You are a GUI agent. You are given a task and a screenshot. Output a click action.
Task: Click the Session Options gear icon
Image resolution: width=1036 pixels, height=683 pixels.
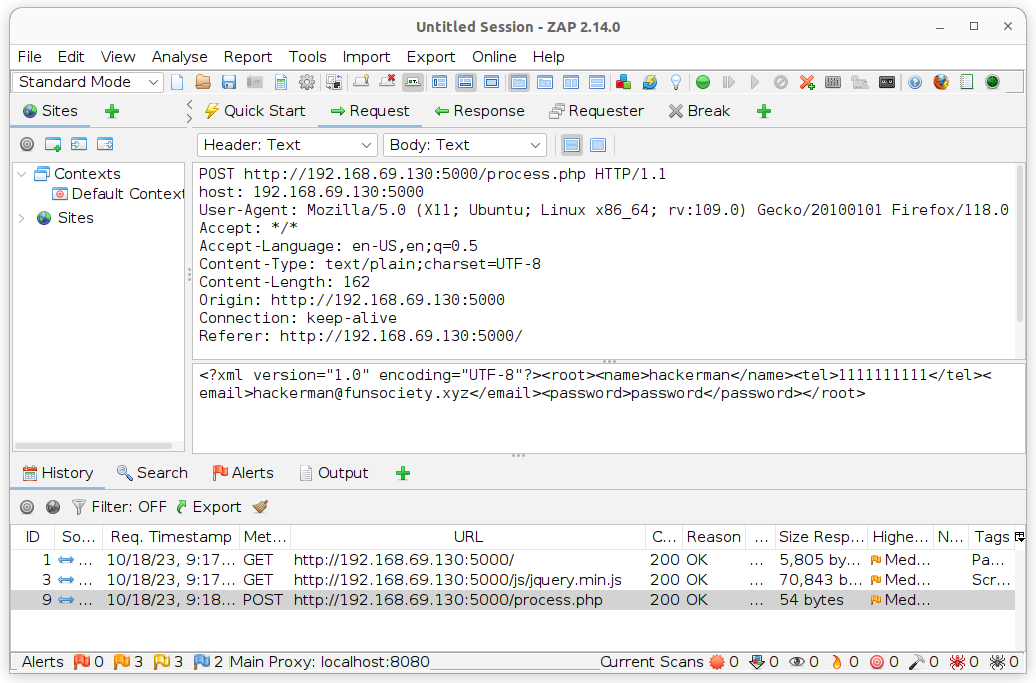(x=307, y=82)
